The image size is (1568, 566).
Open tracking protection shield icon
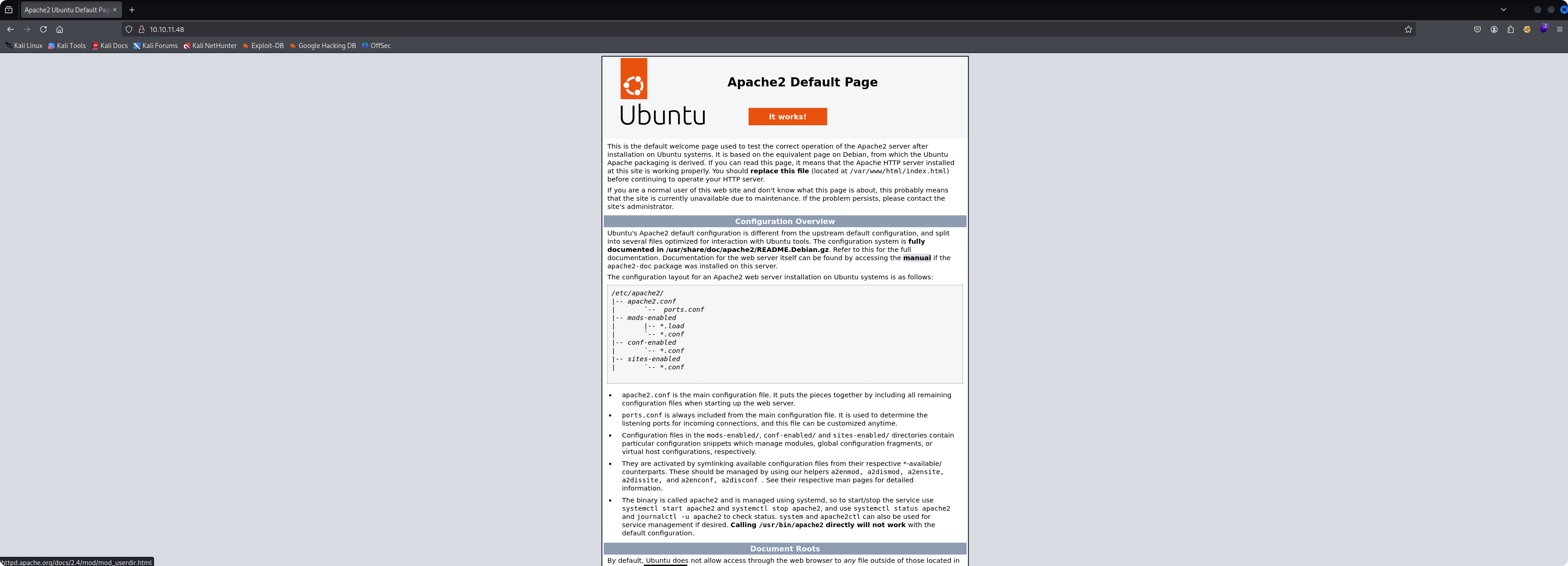point(129,29)
